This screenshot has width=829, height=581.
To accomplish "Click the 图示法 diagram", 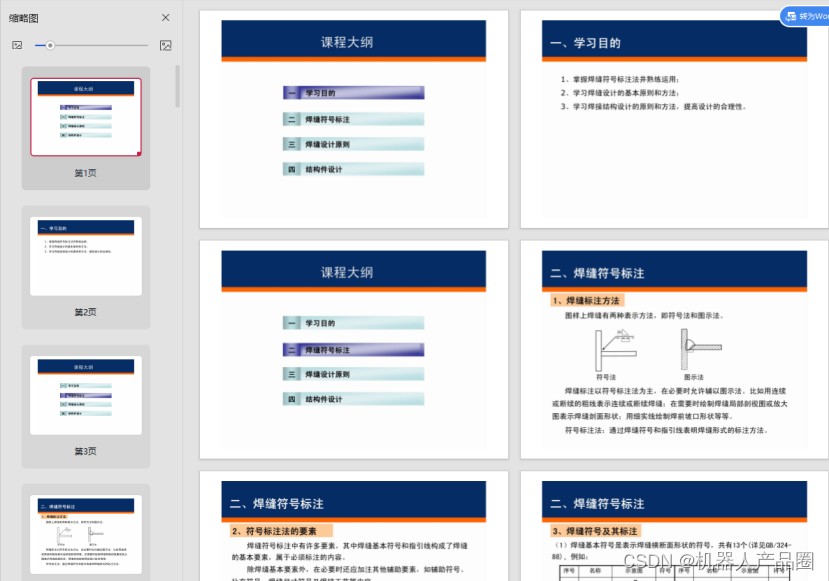I will point(701,349).
